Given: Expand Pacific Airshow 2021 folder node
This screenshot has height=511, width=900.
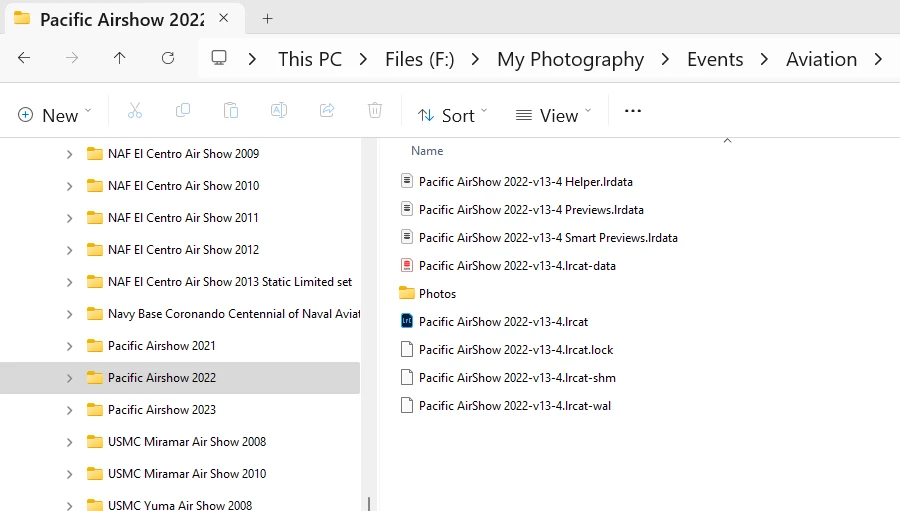Looking at the screenshot, I should click(x=69, y=347).
